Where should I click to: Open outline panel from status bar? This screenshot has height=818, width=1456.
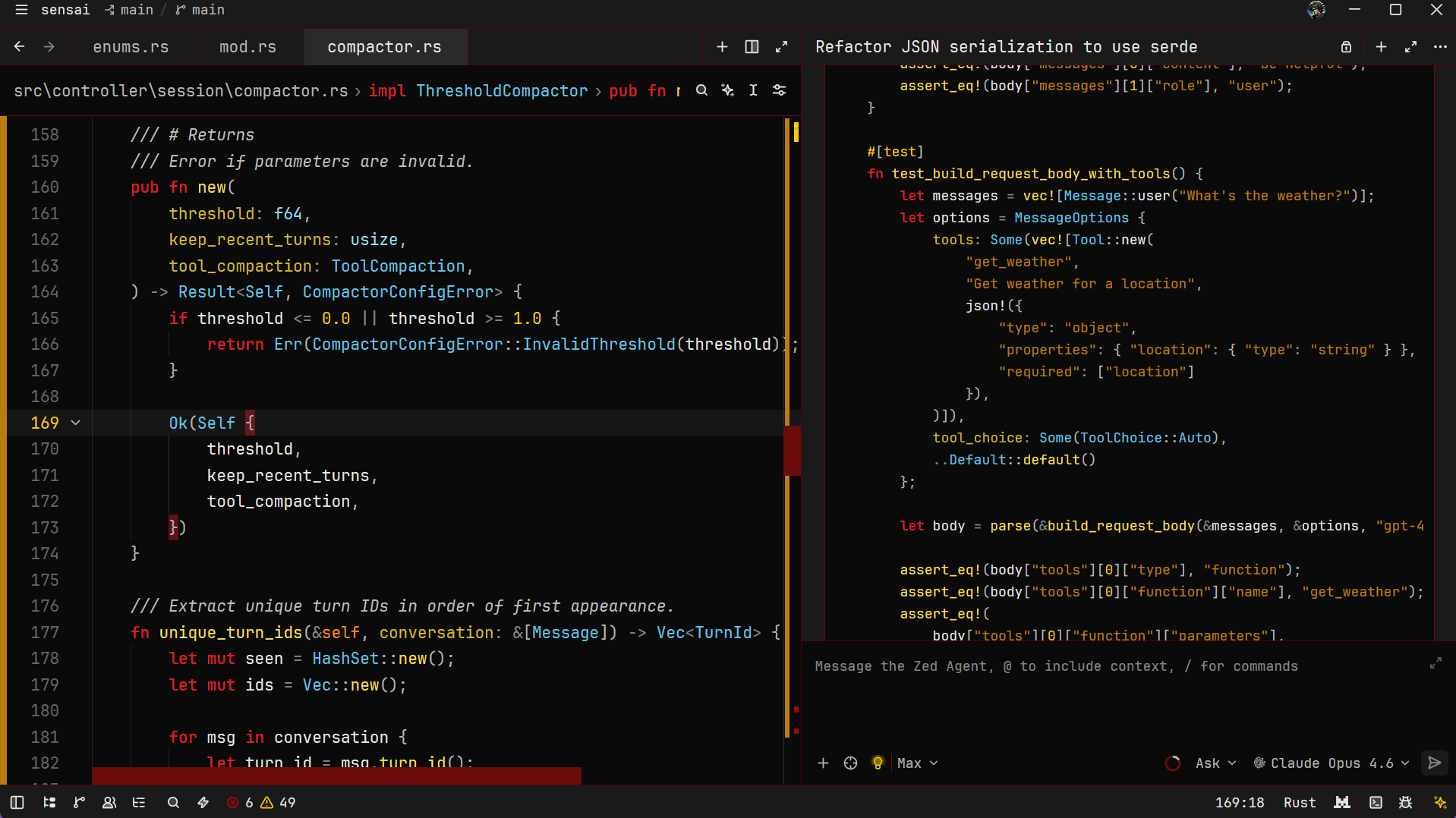pyautogui.click(x=139, y=803)
